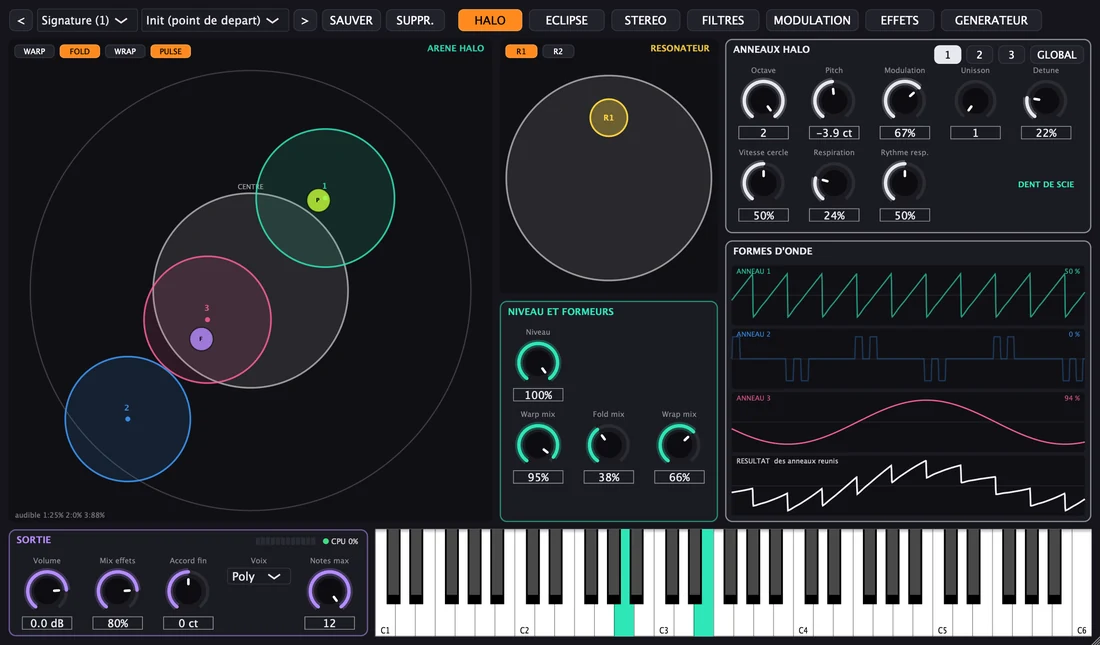Image resolution: width=1100 pixels, height=645 pixels.
Task: Select ring 3 in Anneaux Halo
Action: coord(1011,54)
